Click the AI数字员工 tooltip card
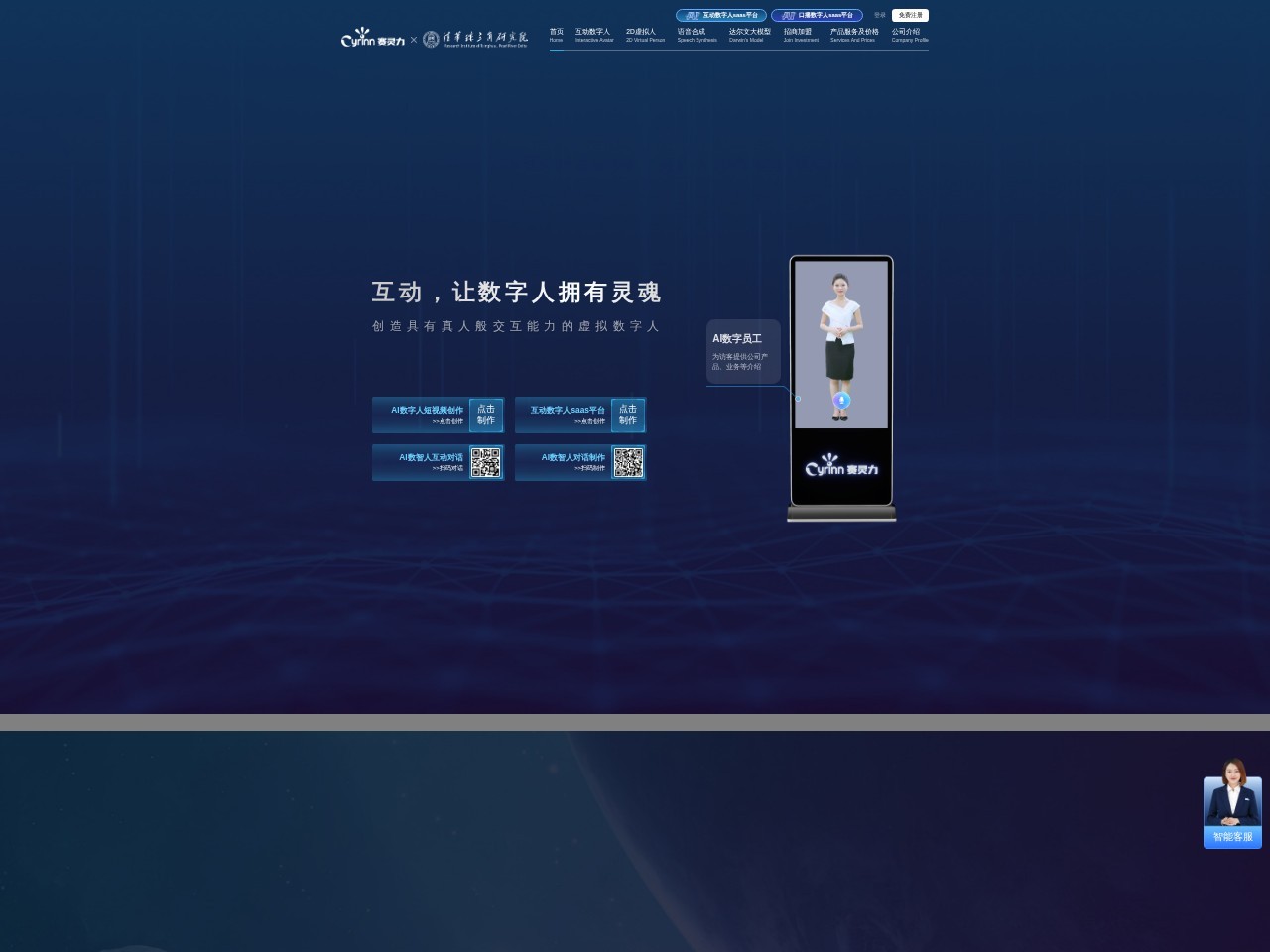 point(743,351)
